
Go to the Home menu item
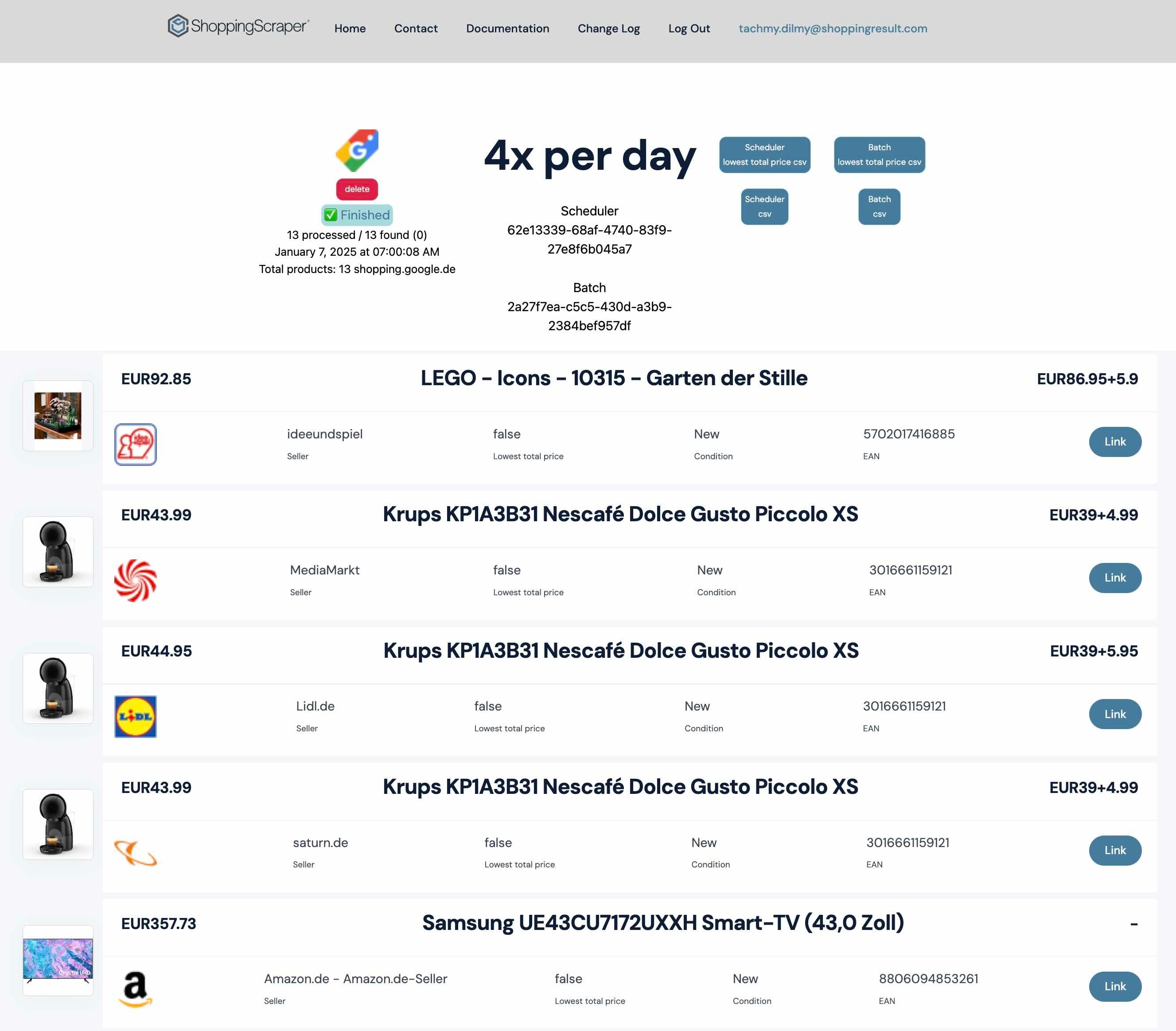[x=350, y=29]
